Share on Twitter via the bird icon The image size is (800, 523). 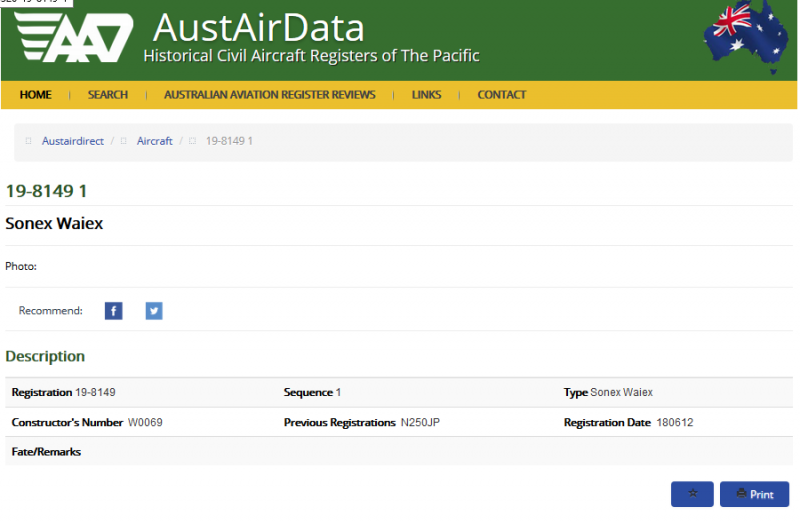pyautogui.click(x=154, y=311)
